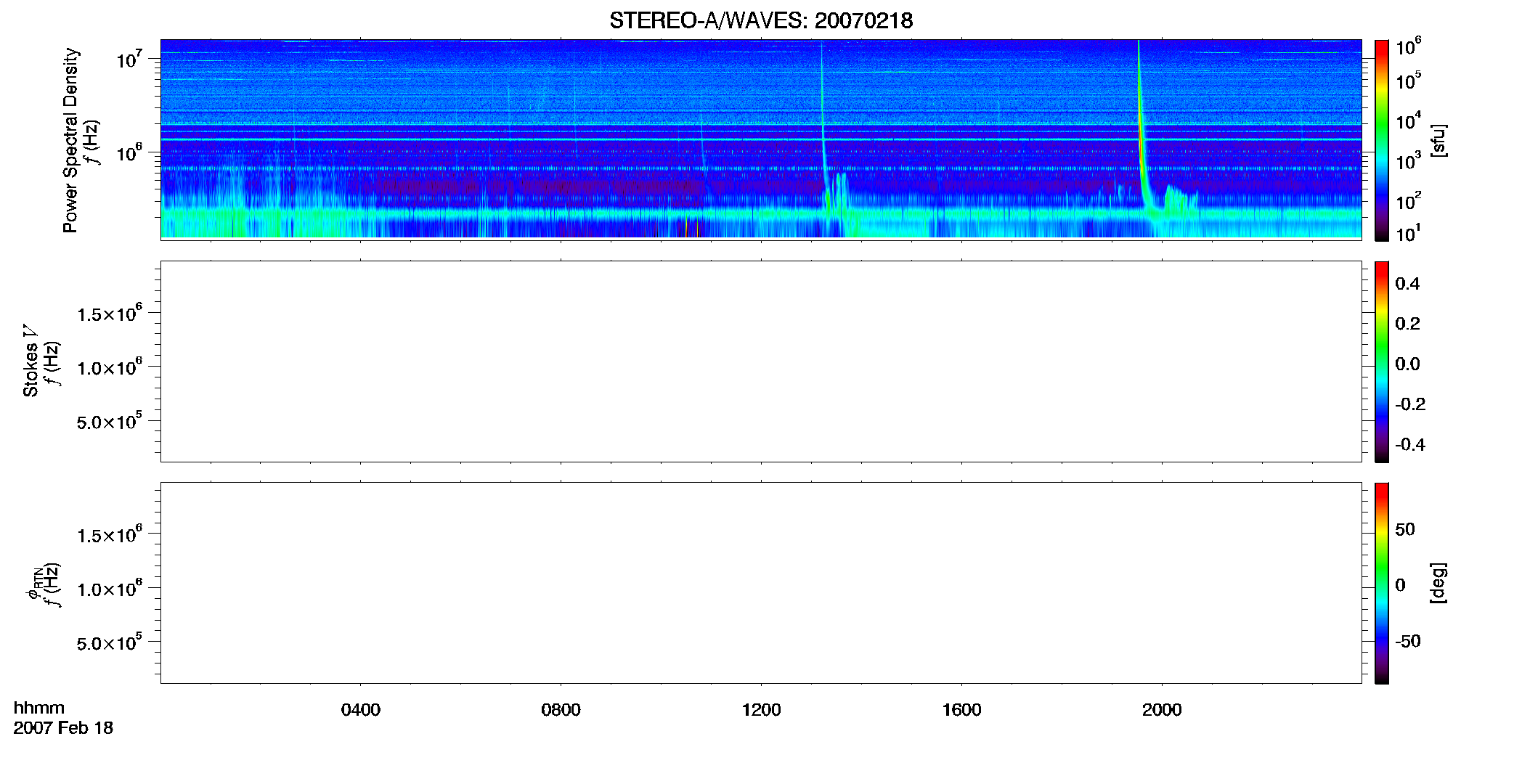Click the power spectral density spectrogram
Viewport: 1522px width, 784px height.
pos(761,139)
